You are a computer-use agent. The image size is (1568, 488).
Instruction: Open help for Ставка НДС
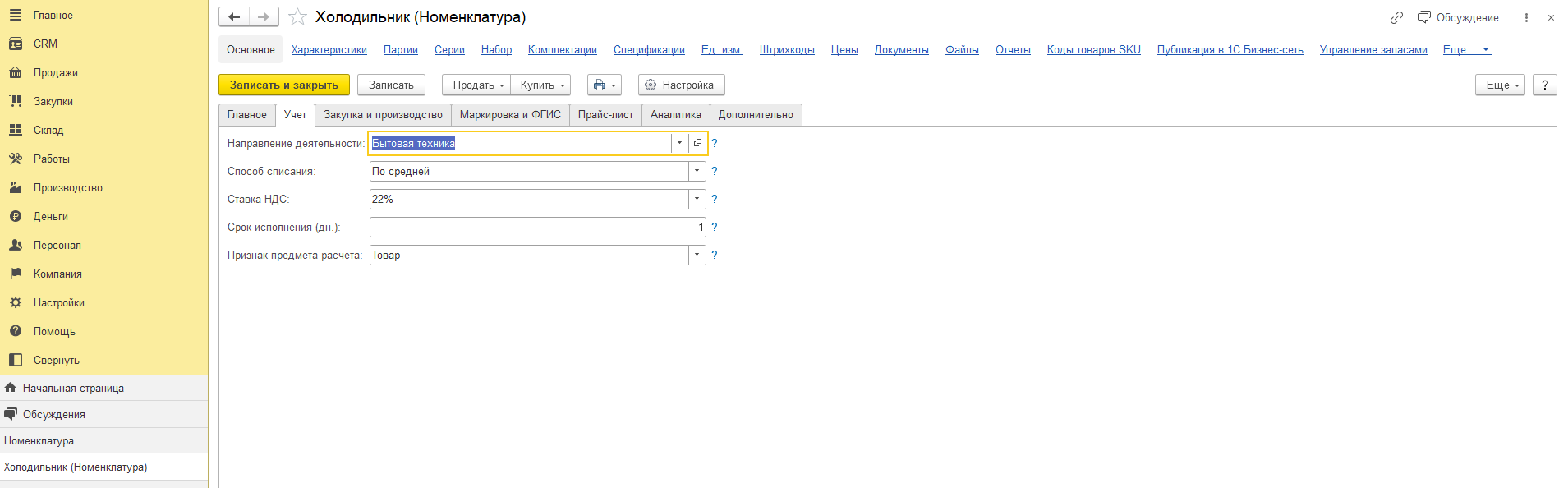[715, 199]
